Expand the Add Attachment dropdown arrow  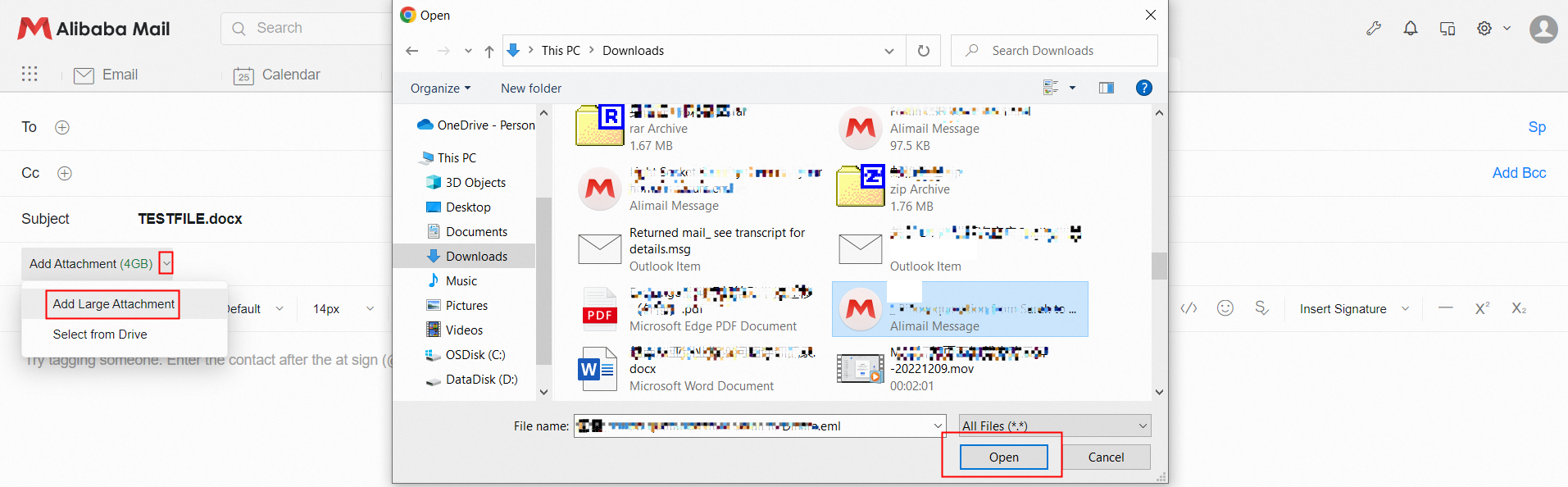(166, 263)
